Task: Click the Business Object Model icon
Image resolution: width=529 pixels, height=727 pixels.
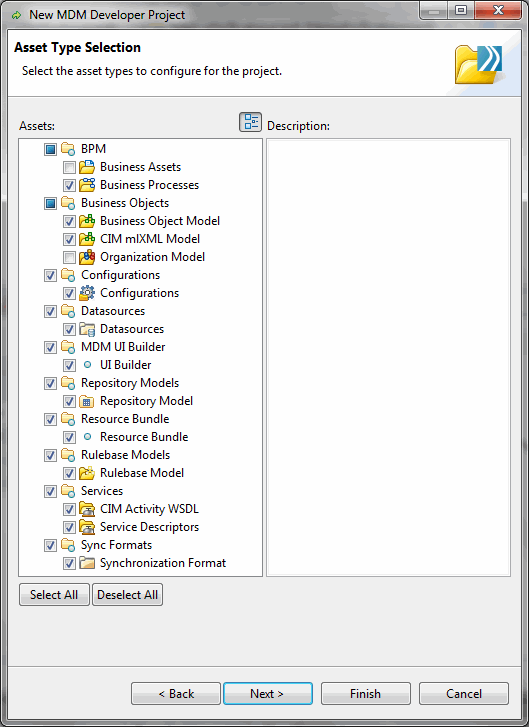Action: (x=87, y=221)
